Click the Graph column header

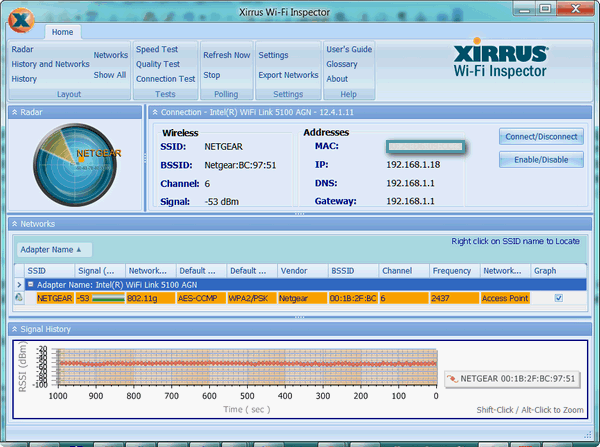pos(558,271)
